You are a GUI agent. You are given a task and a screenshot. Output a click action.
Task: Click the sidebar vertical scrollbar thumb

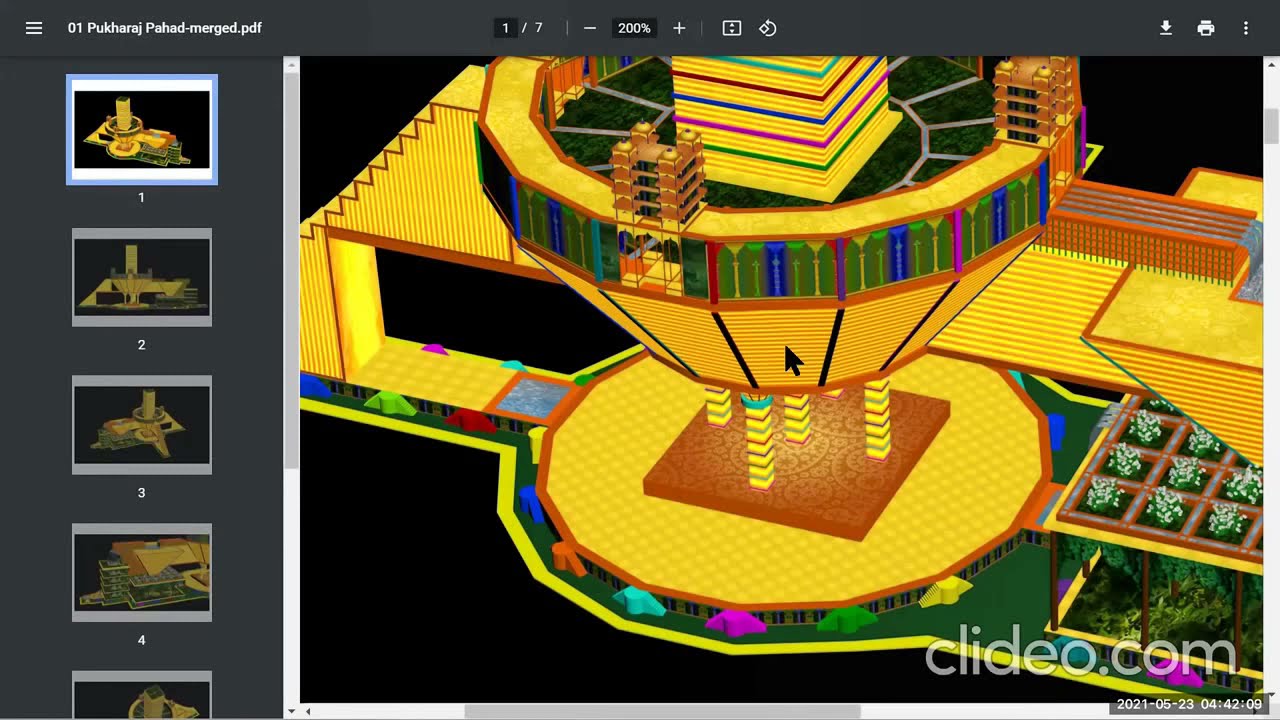click(292, 270)
